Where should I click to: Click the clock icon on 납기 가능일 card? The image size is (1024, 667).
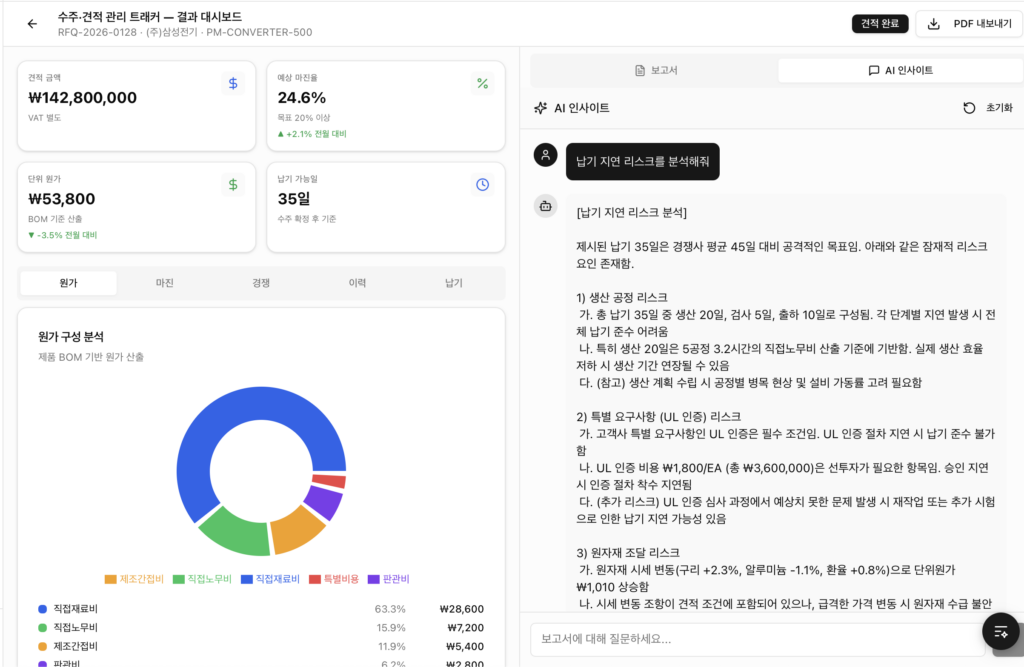[x=482, y=185]
